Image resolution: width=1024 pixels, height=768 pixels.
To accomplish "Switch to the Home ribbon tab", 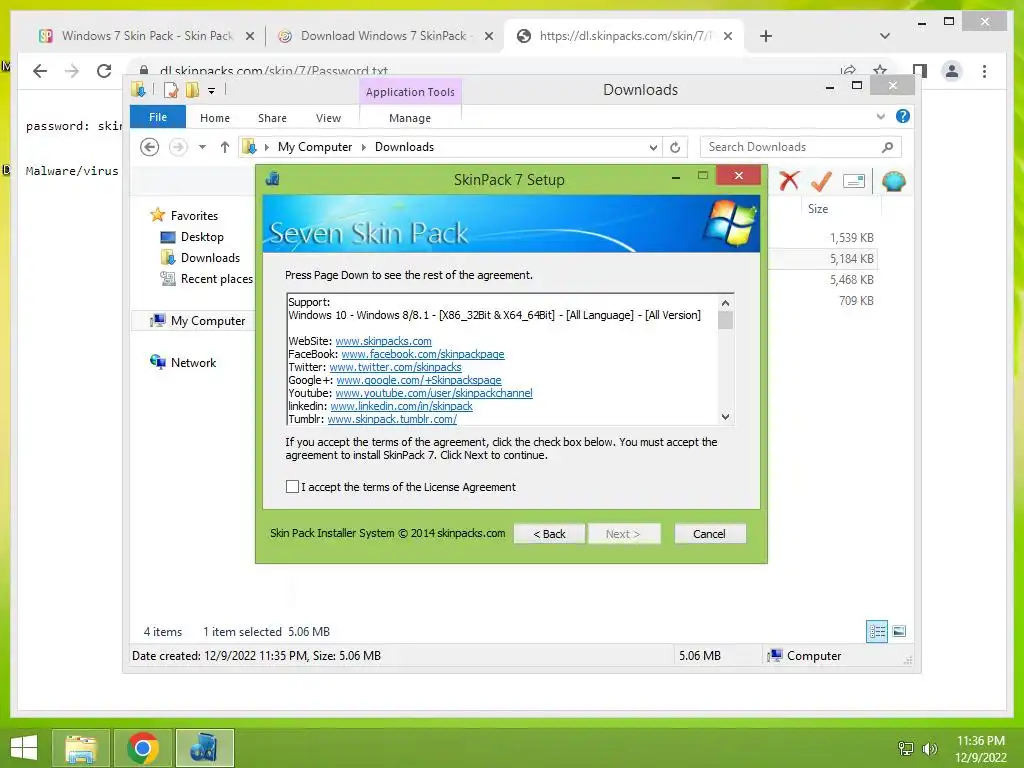I will [215, 118].
